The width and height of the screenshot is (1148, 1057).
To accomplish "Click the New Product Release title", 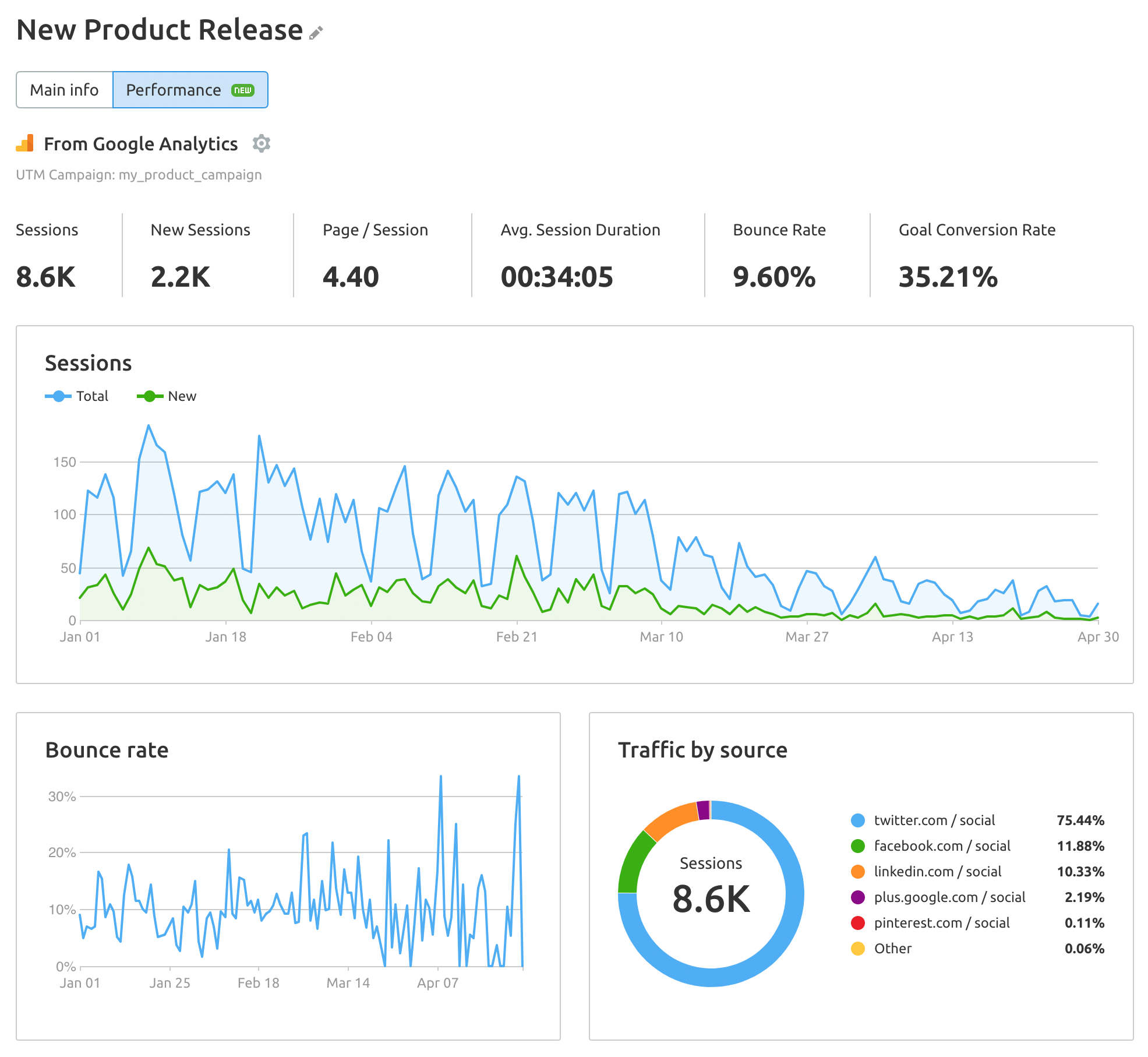I will click(x=160, y=30).
